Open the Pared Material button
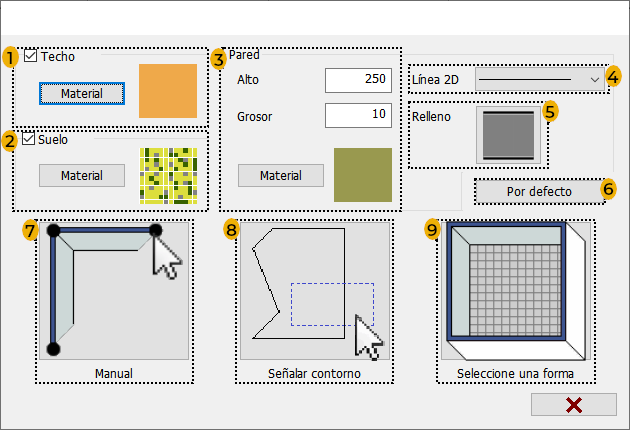Viewport: 630px width, 430px height. [281, 175]
